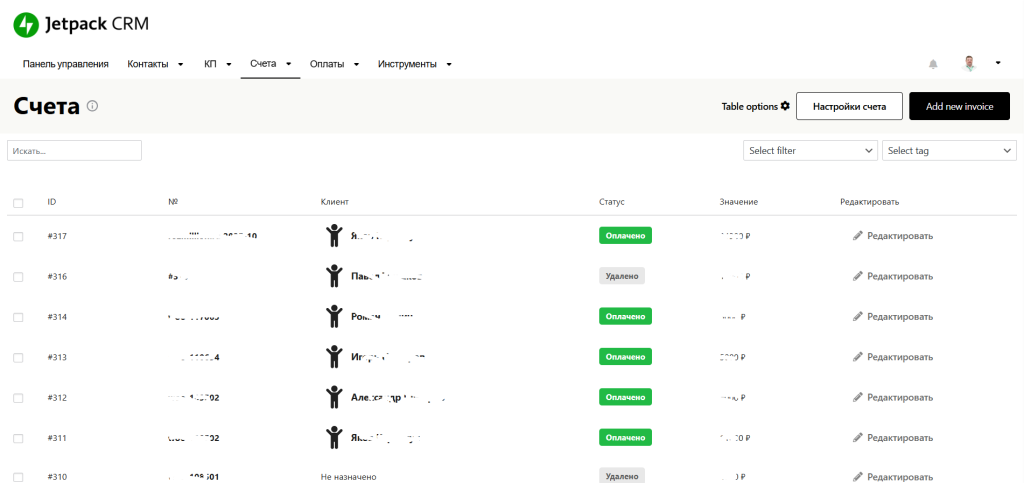Click the pencil icon for invoice #316

(x=858, y=276)
